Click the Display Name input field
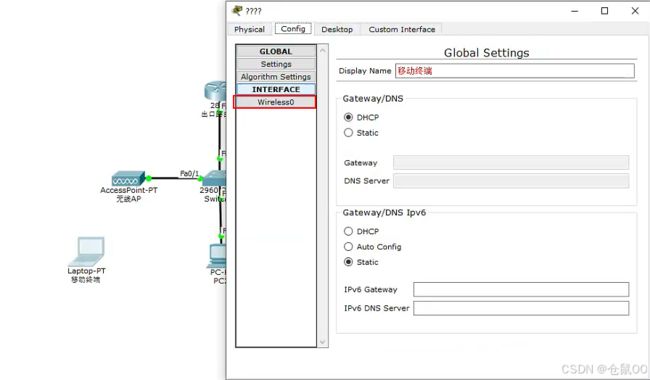 [x=514, y=71]
